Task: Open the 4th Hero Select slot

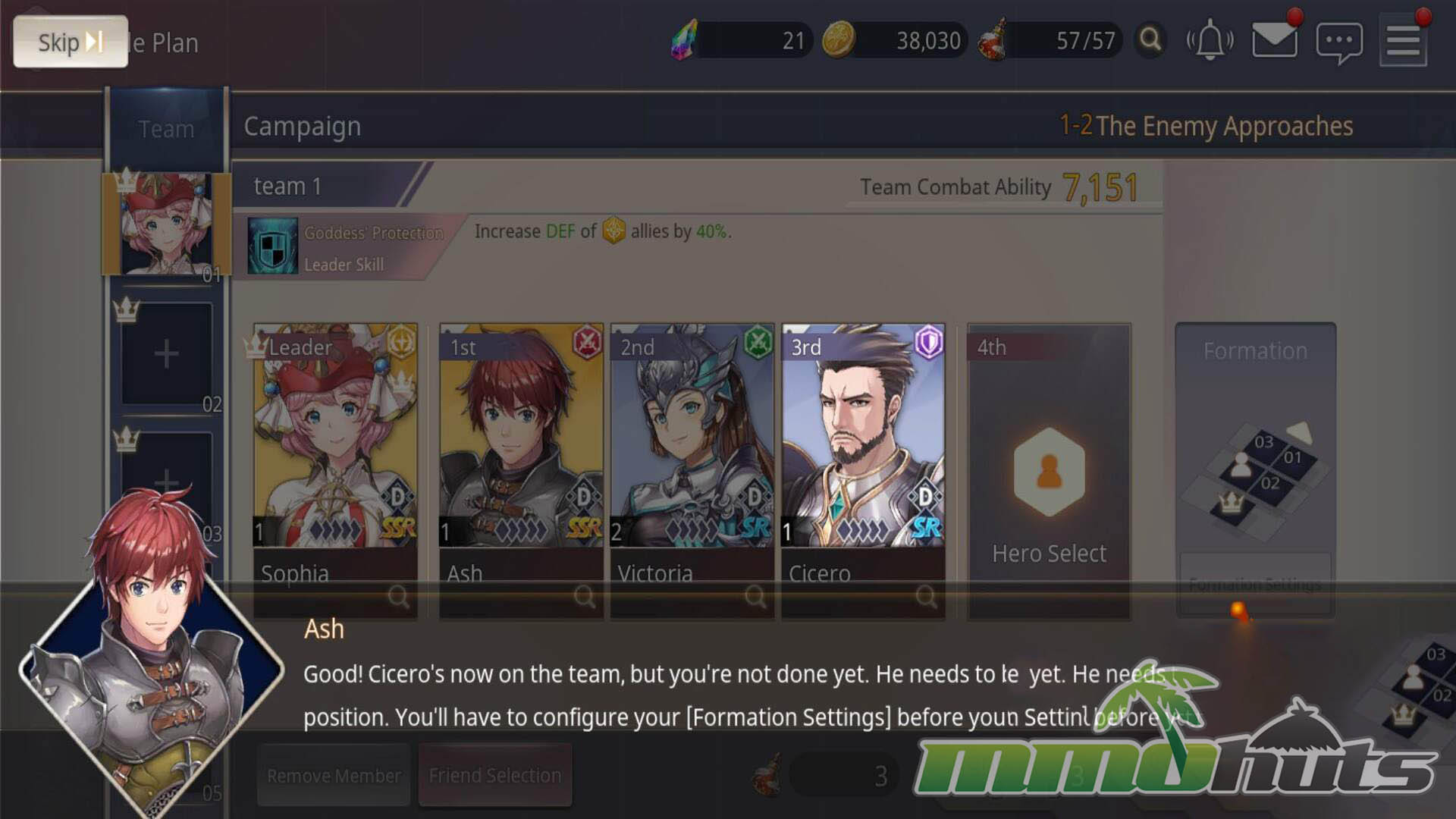Action: point(1049,472)
